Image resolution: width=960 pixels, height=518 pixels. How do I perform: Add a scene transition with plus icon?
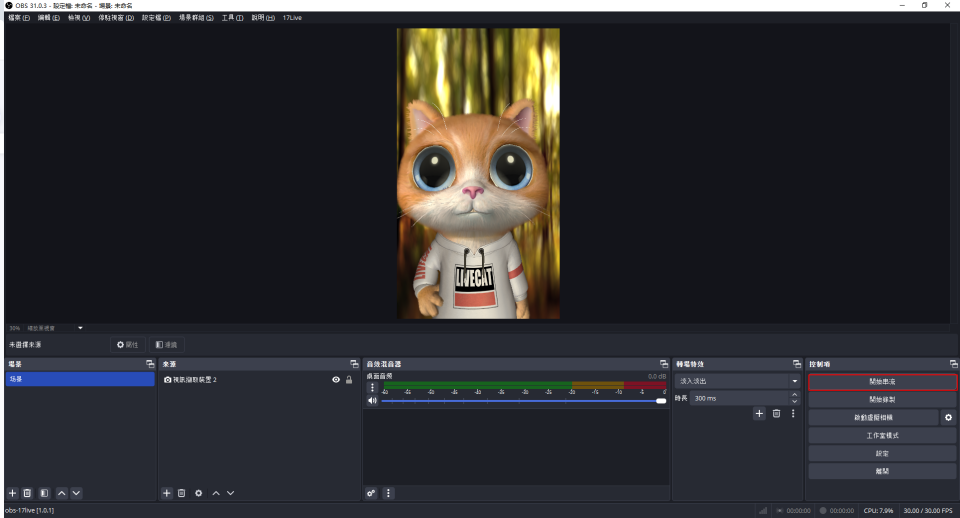pyautogui.click(x=759, y=413)
